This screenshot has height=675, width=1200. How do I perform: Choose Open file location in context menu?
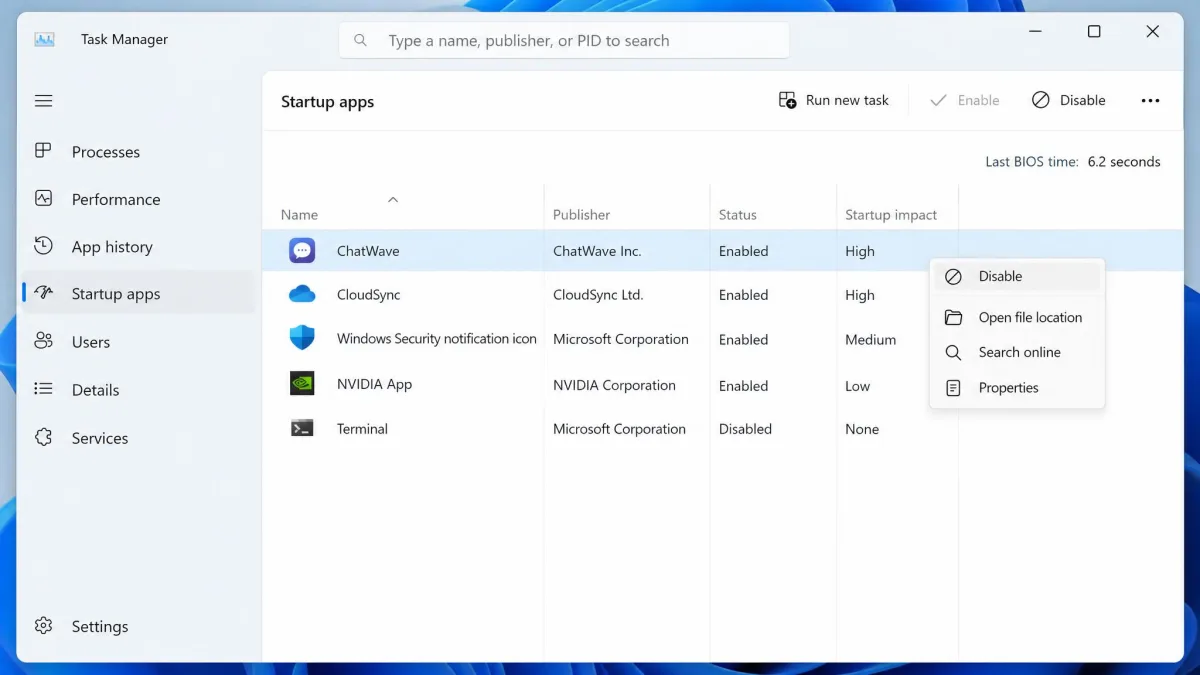click(1017, 318)
